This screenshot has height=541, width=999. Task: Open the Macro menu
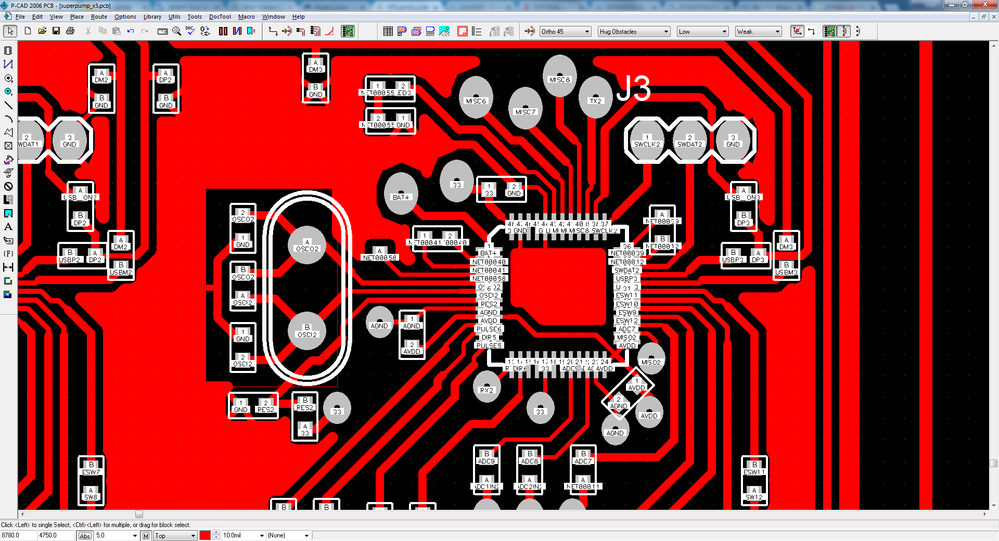coord(247,17)
